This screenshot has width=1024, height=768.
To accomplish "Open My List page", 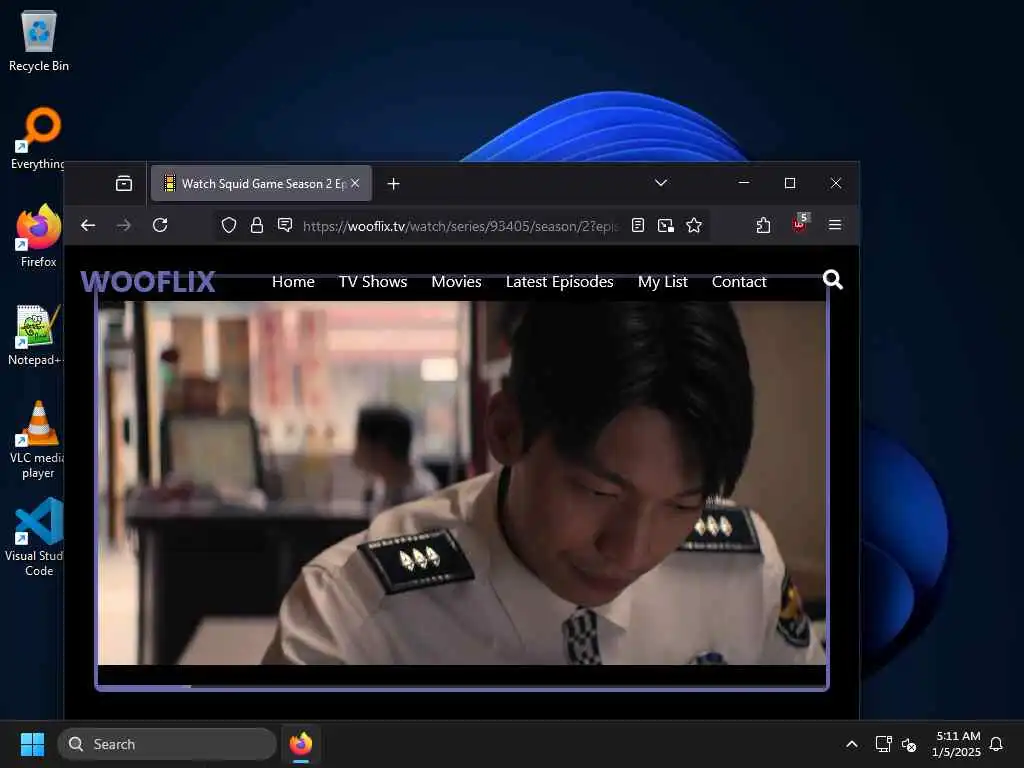I will point(663,281).
